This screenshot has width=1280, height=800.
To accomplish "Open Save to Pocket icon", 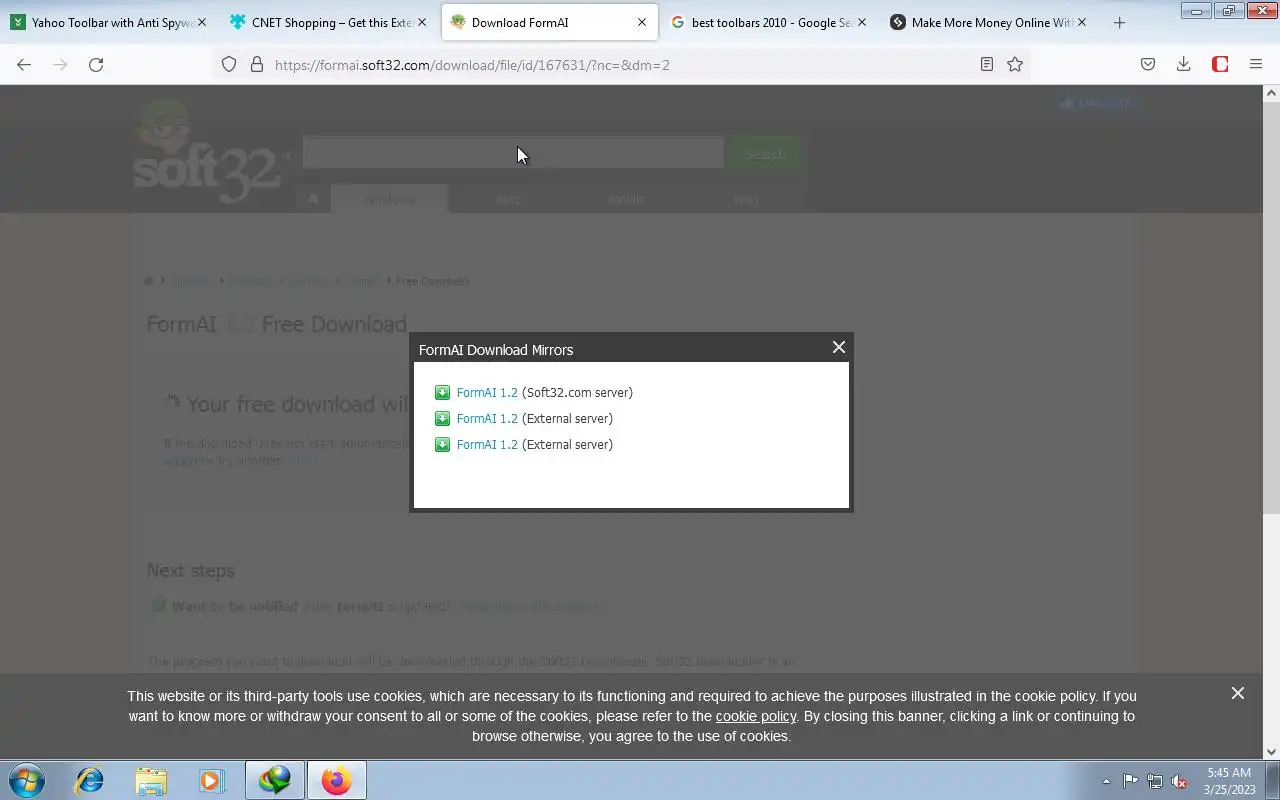I will [x=1148, y=64].
